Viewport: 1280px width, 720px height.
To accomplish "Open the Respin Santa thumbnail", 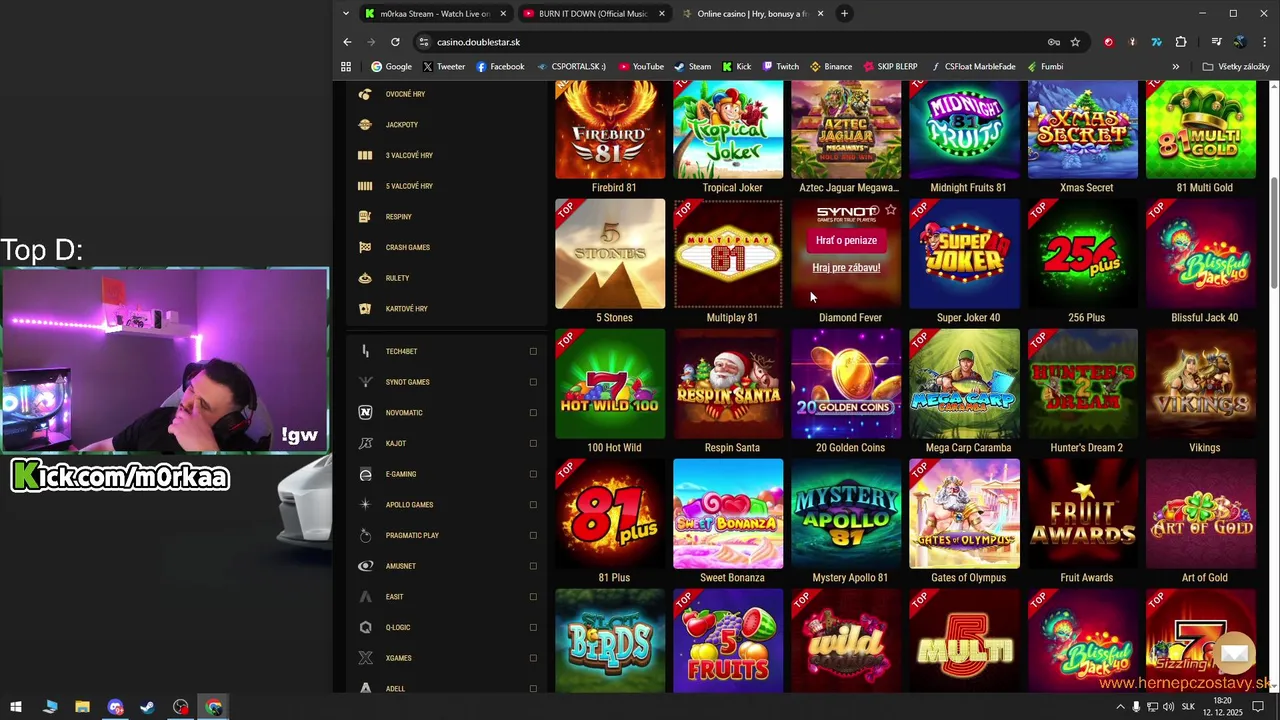I will (x=728, y=384).
